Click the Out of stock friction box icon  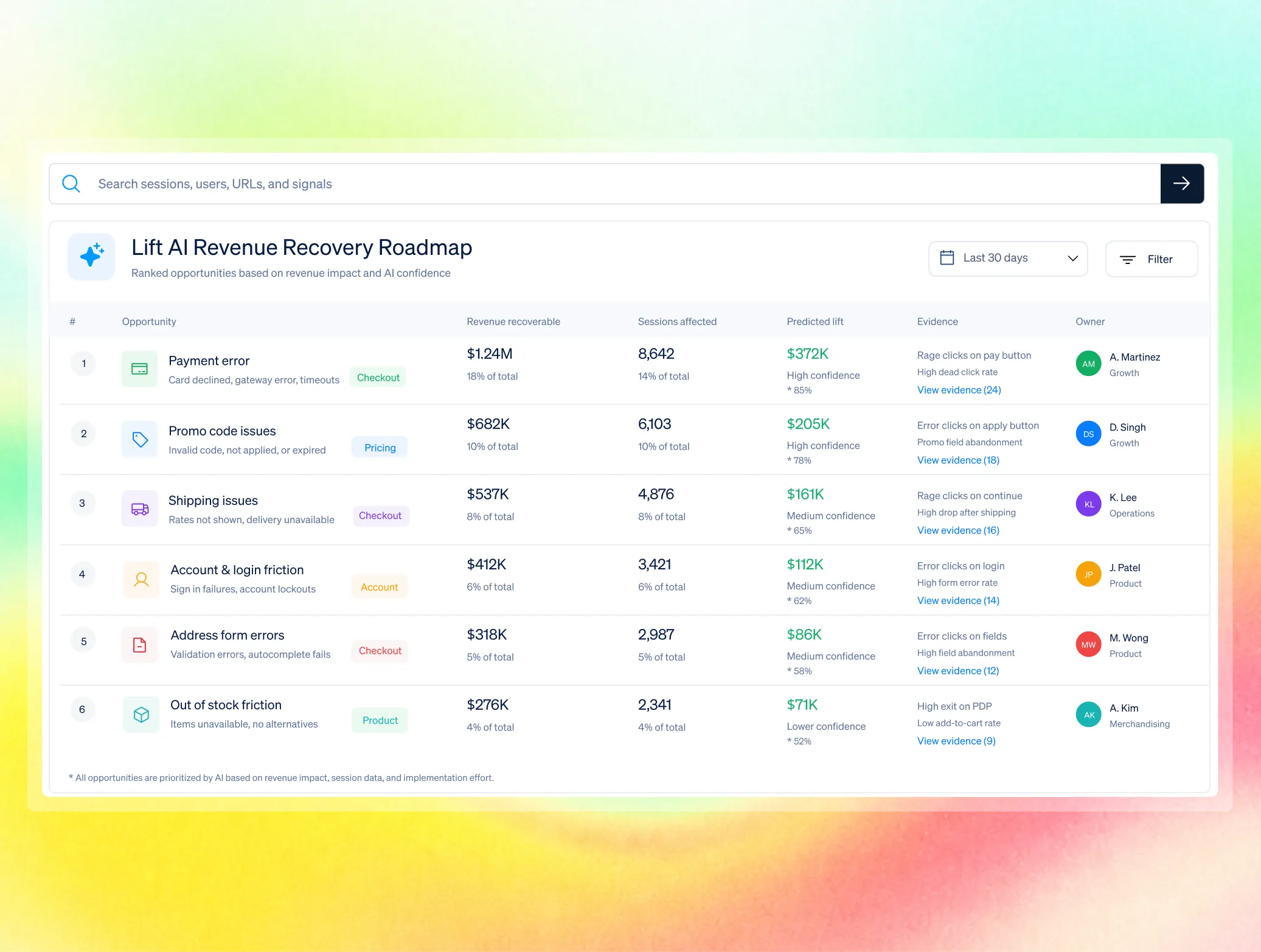[141, 715]
